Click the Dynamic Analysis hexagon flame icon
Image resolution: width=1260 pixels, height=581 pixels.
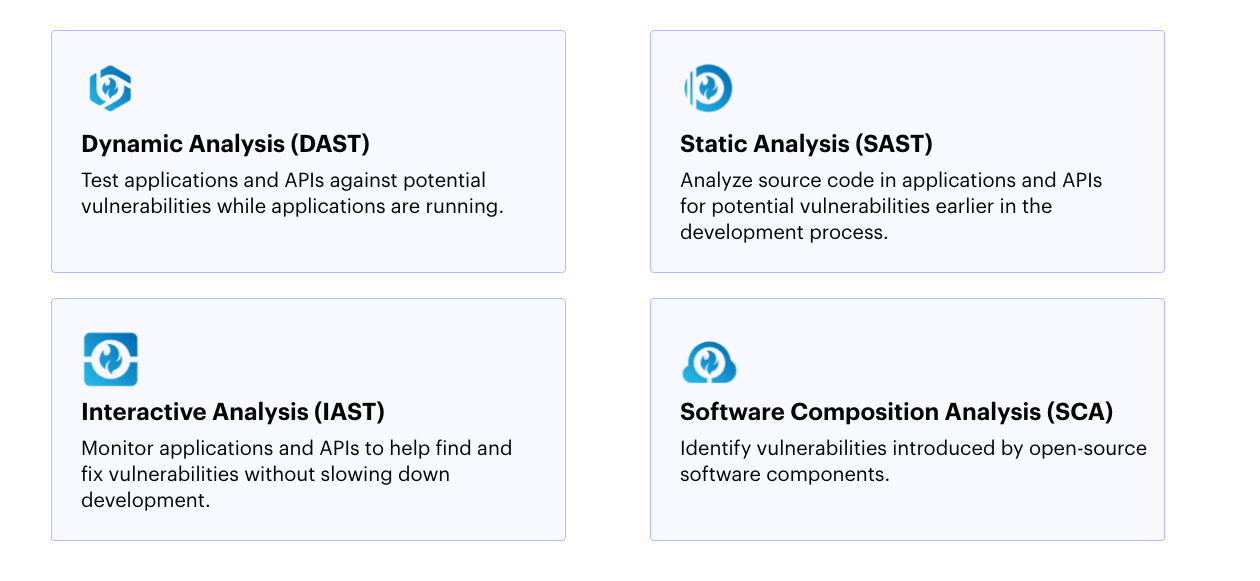tap(110, 88)
